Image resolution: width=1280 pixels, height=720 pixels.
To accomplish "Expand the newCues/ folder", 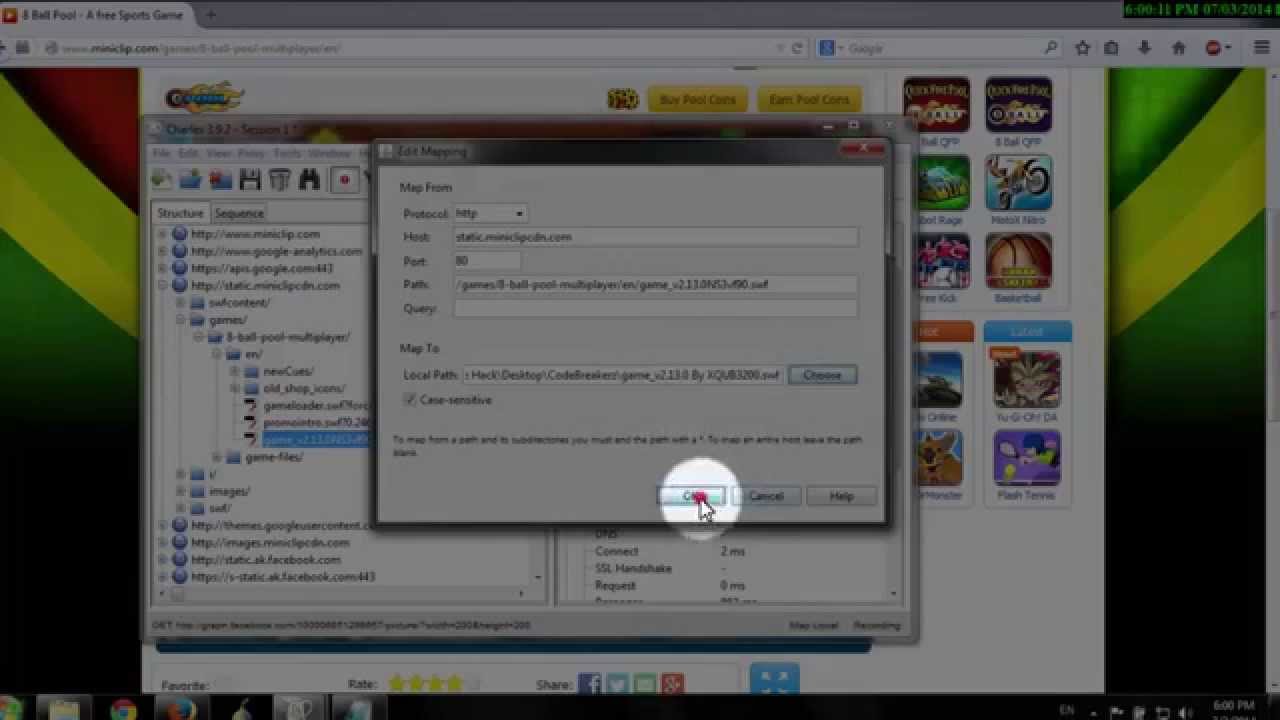I will [234, 371].
